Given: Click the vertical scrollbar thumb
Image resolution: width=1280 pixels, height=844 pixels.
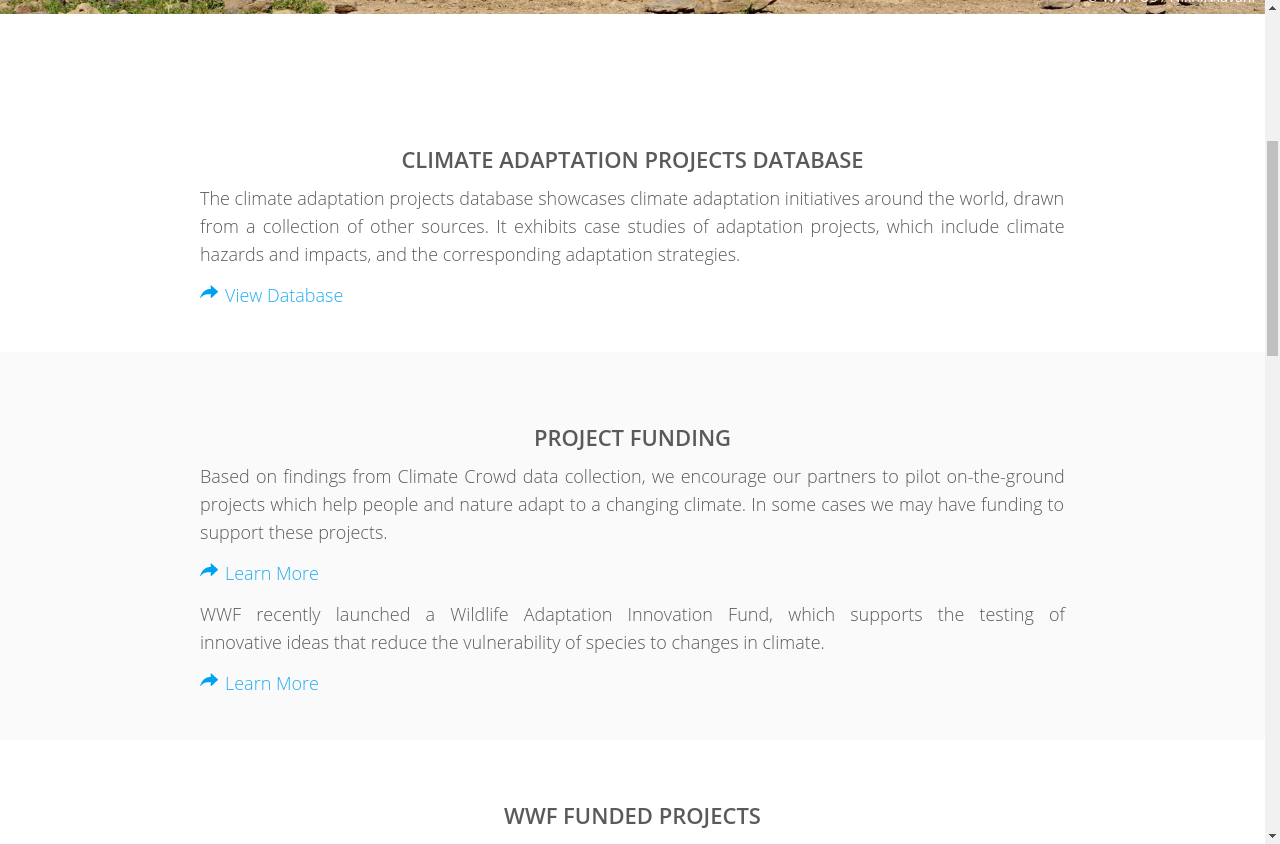Looking at the screenshot, I should pyautogui.click(x=1272, y=248).
